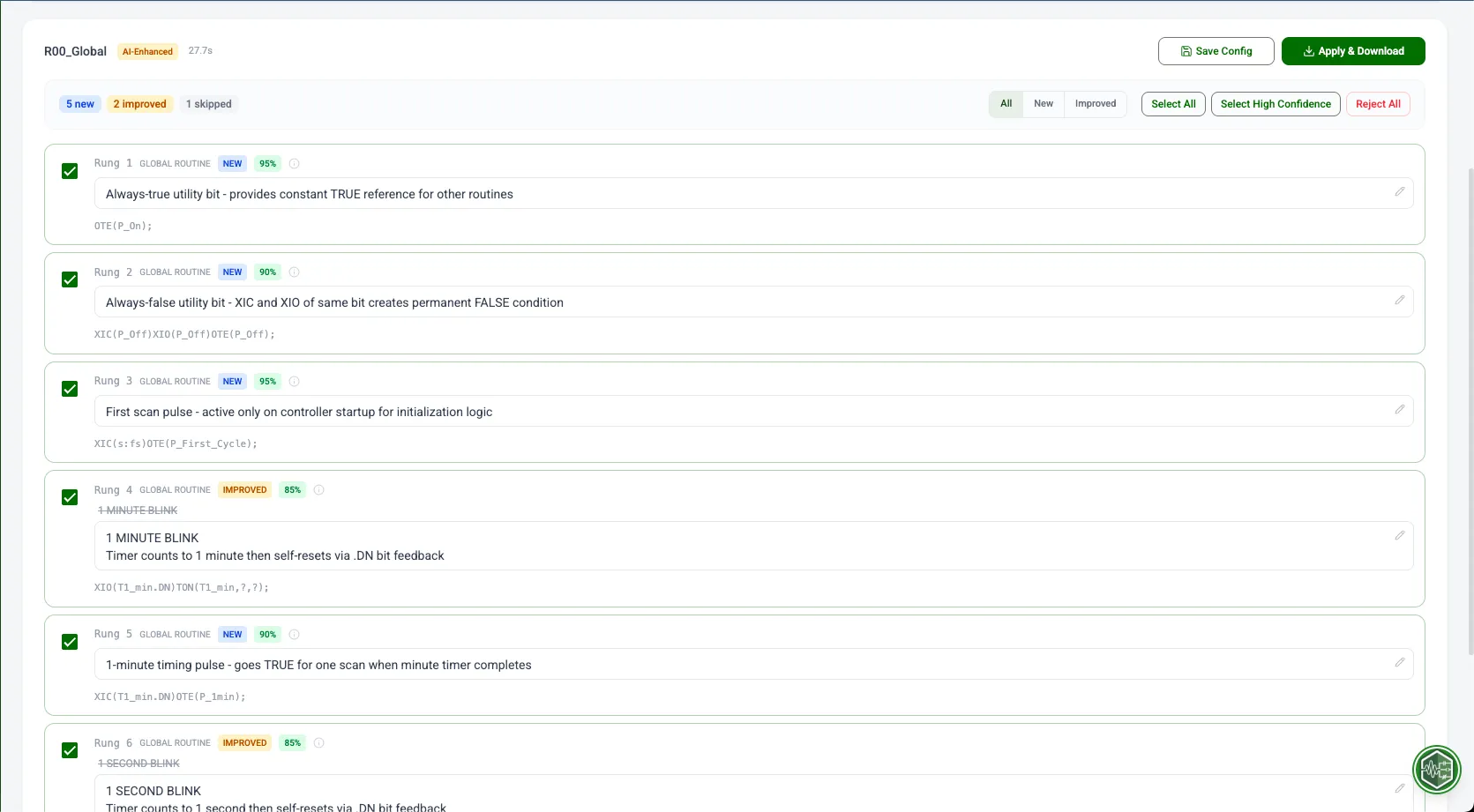Click the XIC(s:fs)OTE(P_First_Cycle); code

(176, 443)
